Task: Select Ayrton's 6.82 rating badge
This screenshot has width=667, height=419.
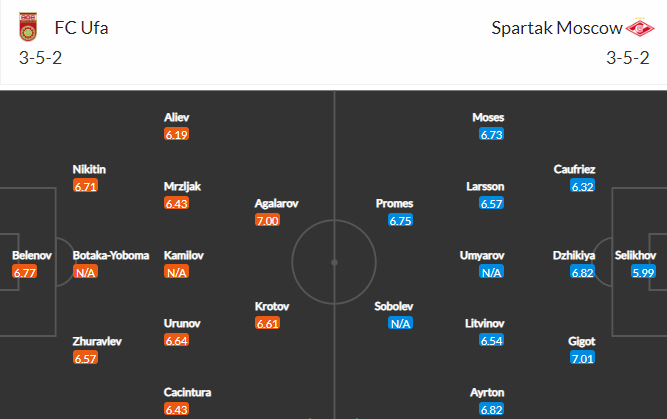Action: 491,409
